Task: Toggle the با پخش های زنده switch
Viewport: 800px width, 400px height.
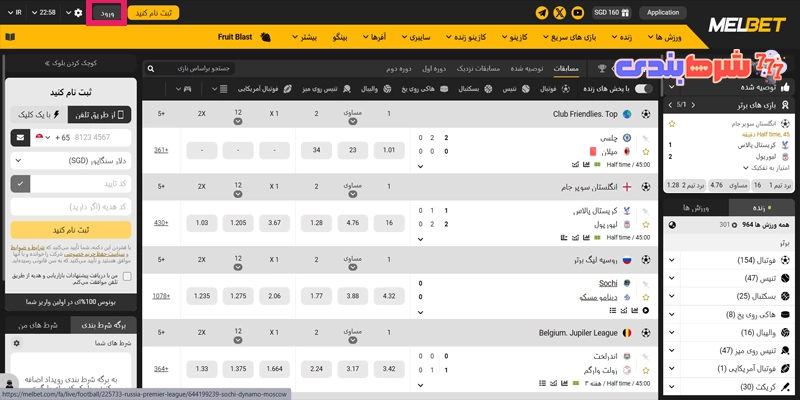Action: 643,89
